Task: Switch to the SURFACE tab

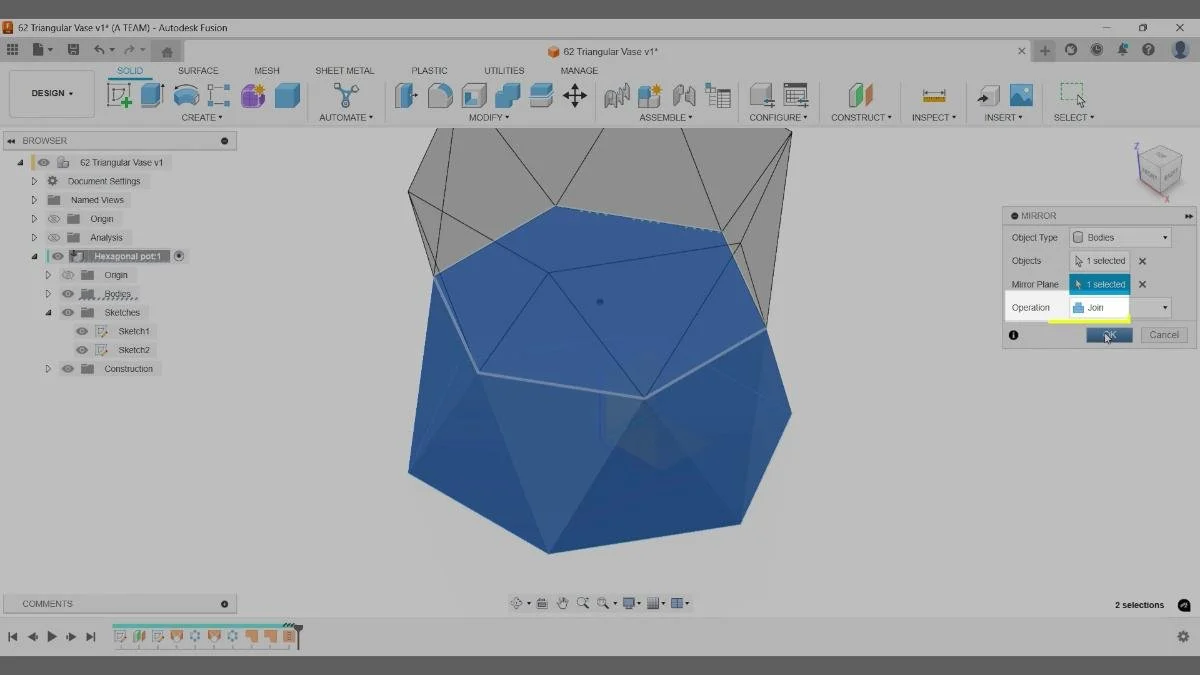Action: (x=197, y=70)
